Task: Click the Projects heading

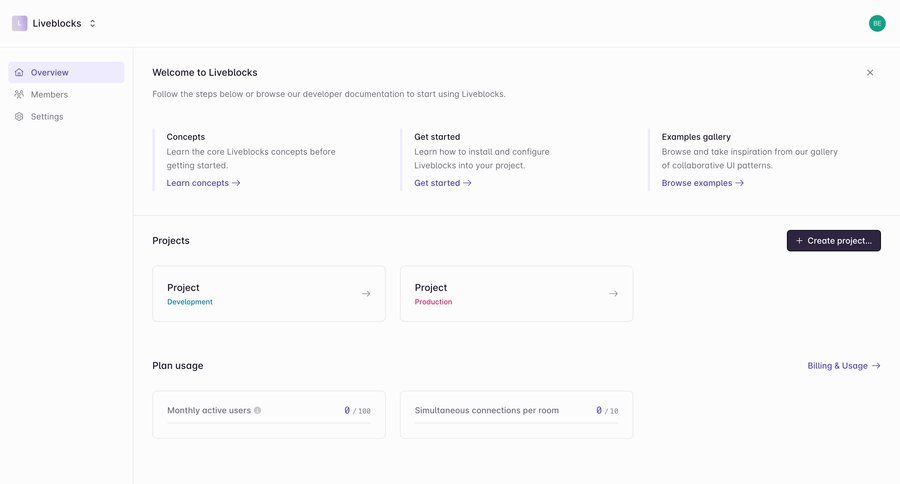Action: [x=170, y=241]
